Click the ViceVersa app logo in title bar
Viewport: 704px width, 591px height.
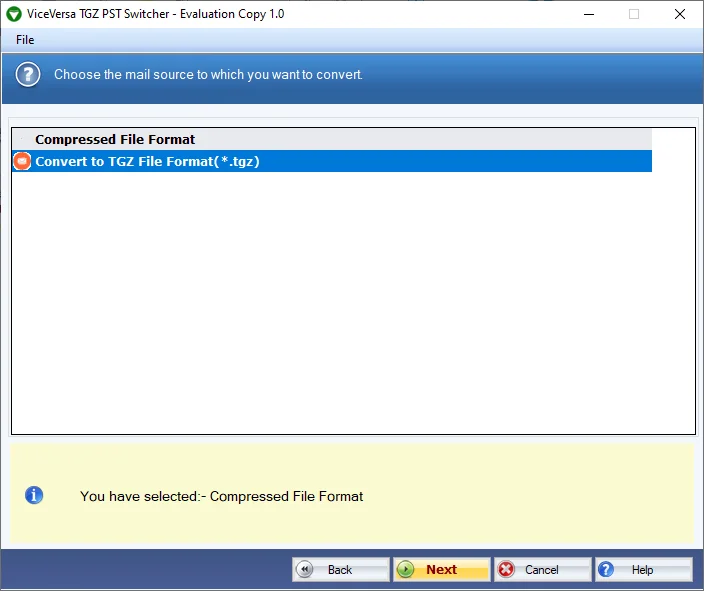(x=14, y=14)
